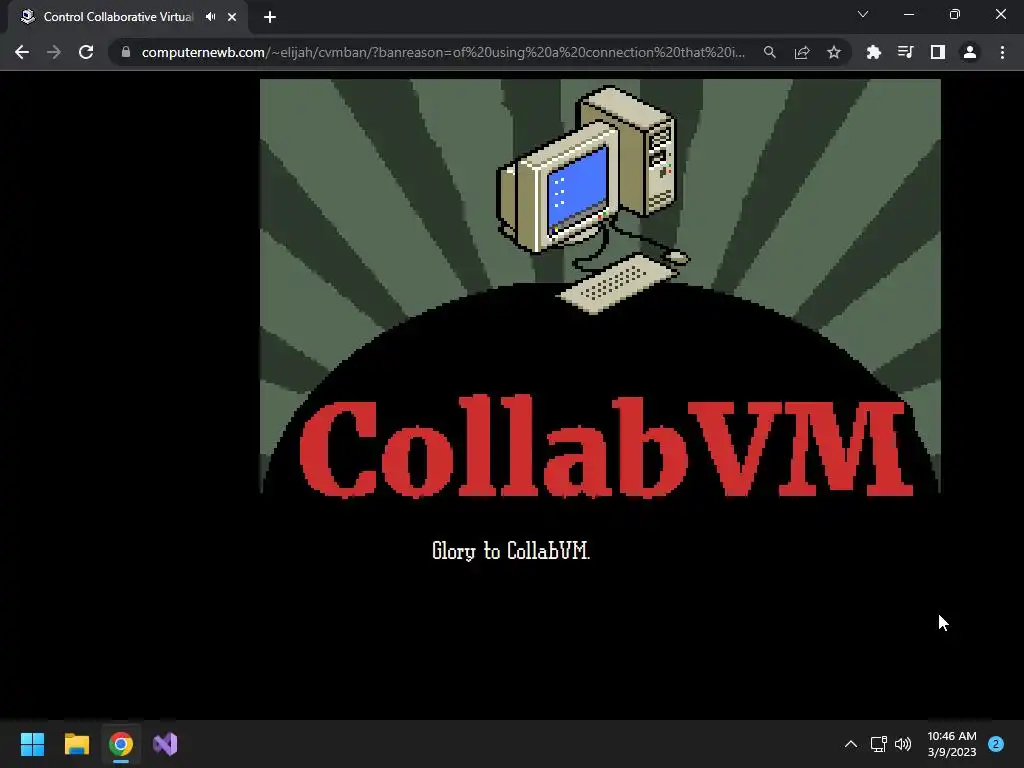Toggle the browser side panel
Screen dimensions: 1024x768
938,52
